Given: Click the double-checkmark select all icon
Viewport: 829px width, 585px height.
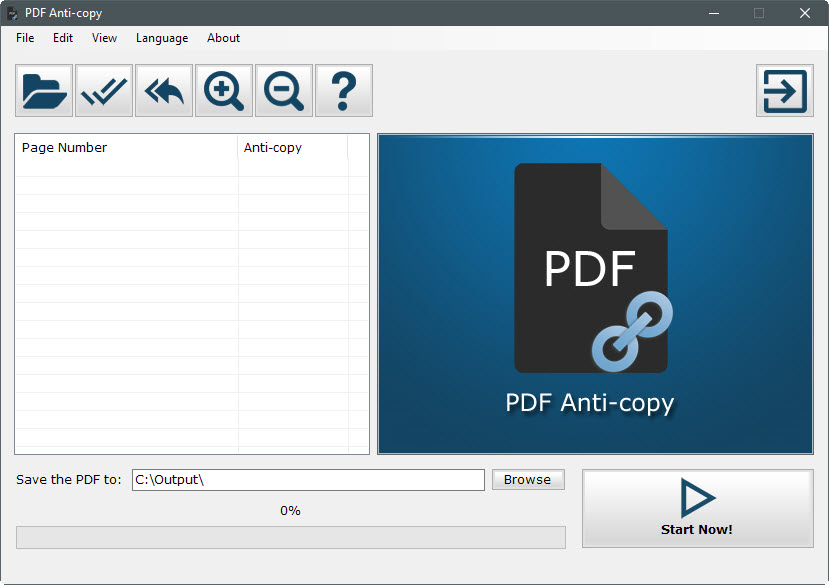Looking at the screenshot, I should click(x=104, y=90).
